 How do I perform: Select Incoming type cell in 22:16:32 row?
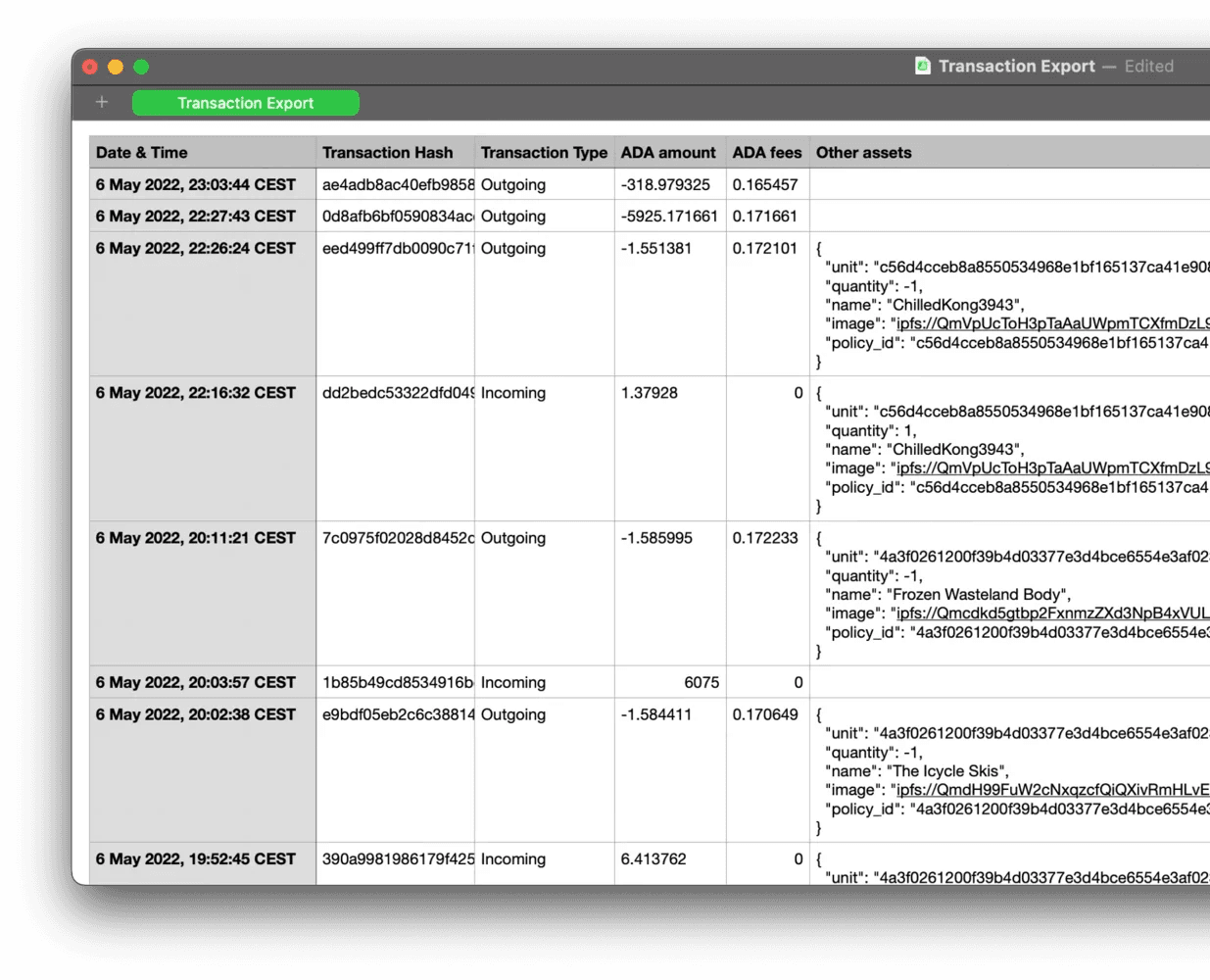[545, 449]
